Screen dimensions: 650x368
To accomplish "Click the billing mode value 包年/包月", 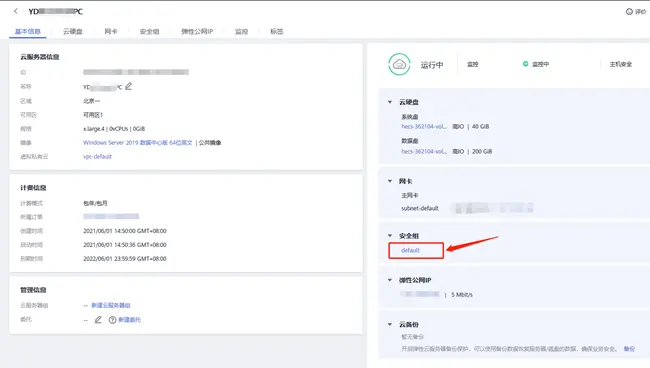I will pos(95,203).
